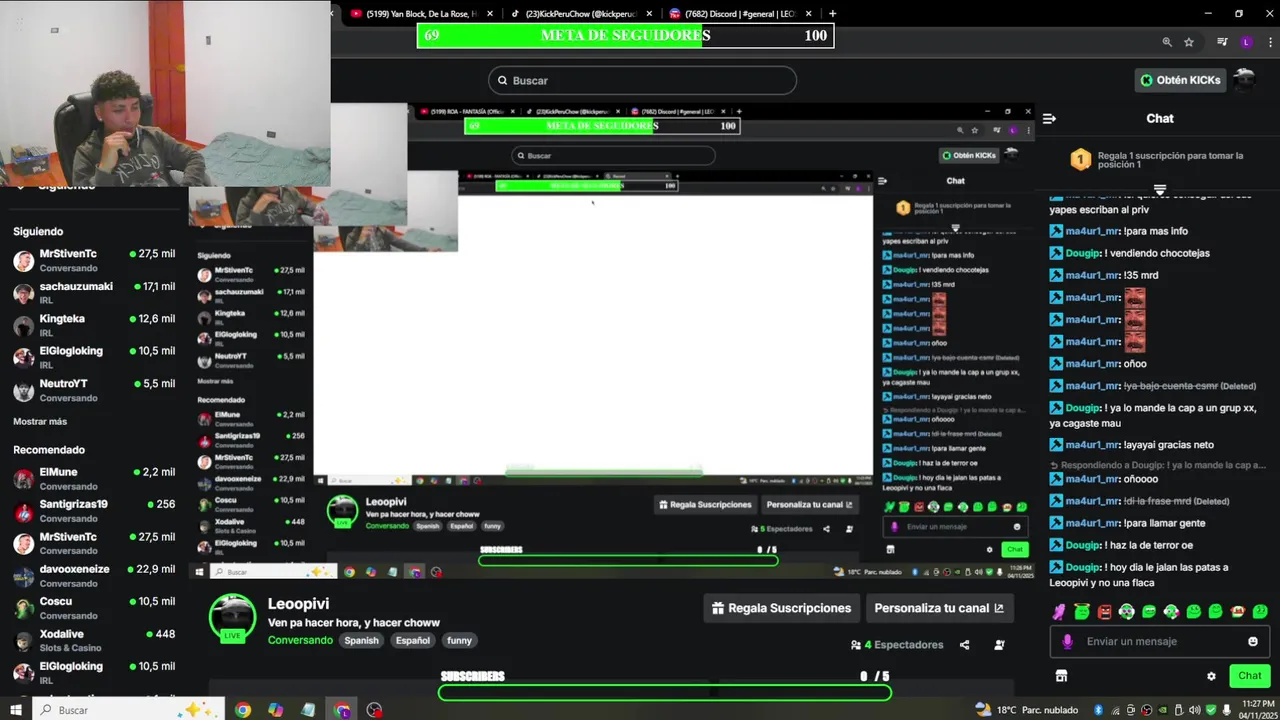Focus the Kick Buscar search field

click(642, 80)
